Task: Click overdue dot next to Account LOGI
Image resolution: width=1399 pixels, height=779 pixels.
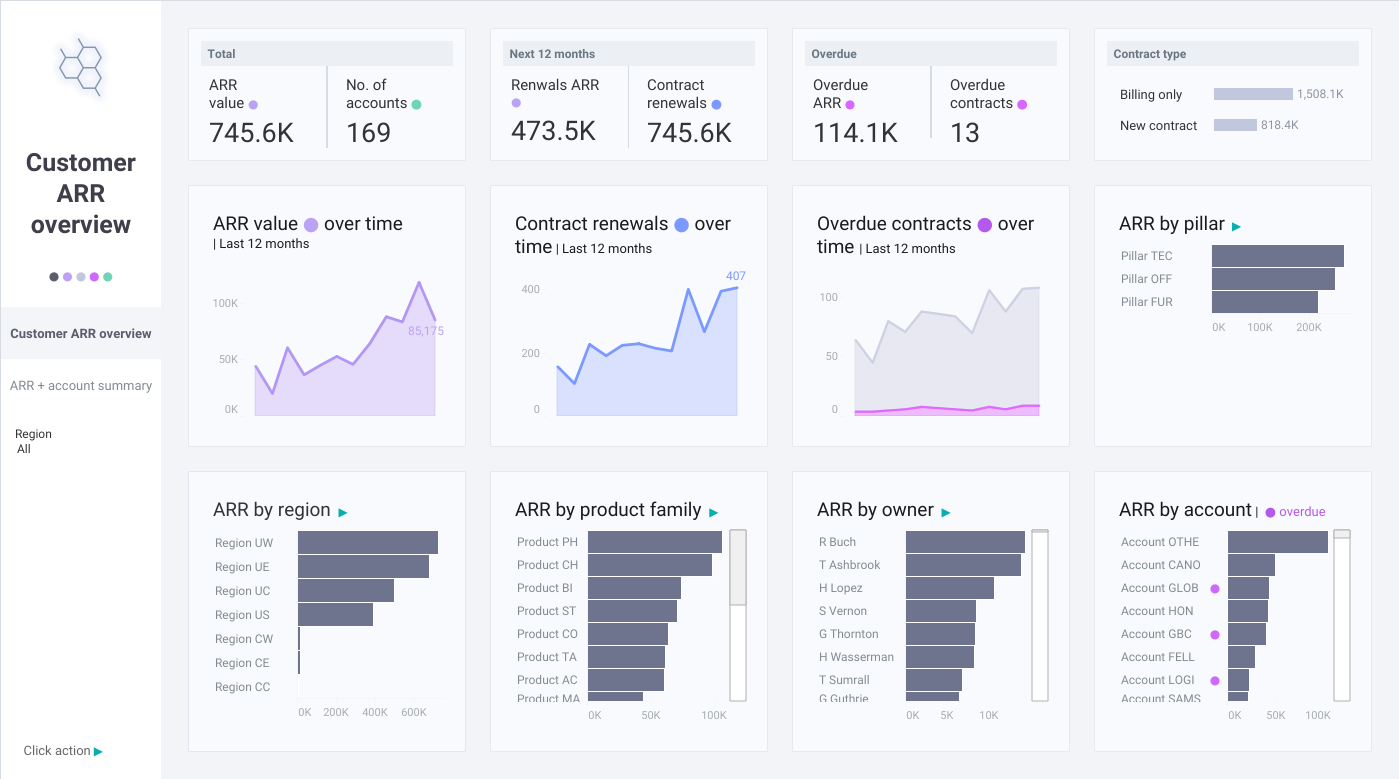Action: point(1215,681)
